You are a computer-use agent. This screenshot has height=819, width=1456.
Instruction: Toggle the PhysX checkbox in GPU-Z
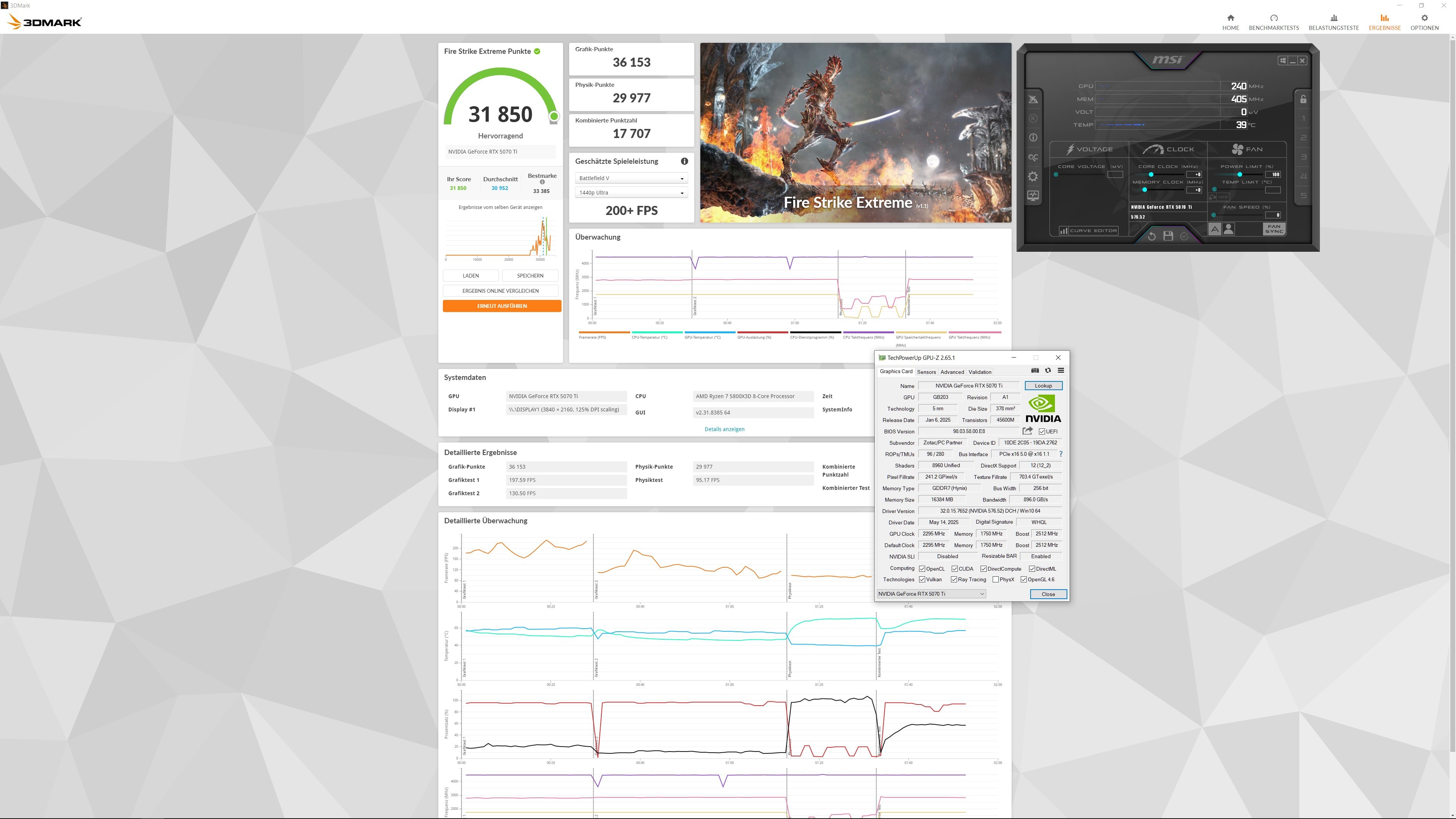(996, 579)
